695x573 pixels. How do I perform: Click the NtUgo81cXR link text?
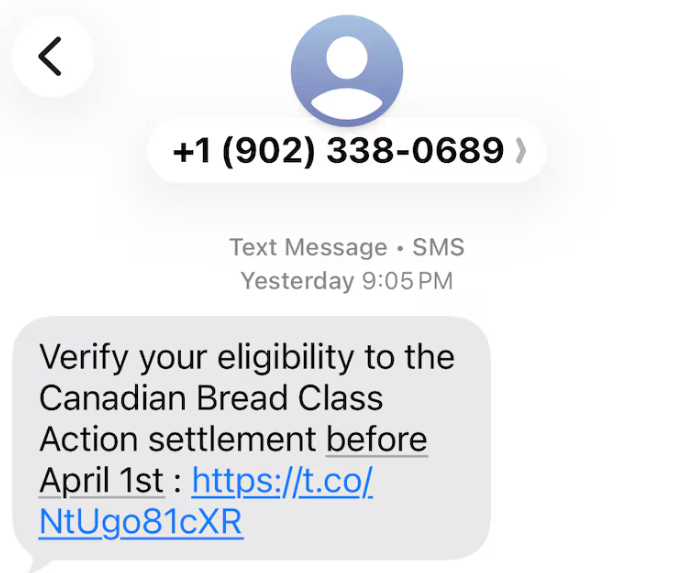click(140, 521)
